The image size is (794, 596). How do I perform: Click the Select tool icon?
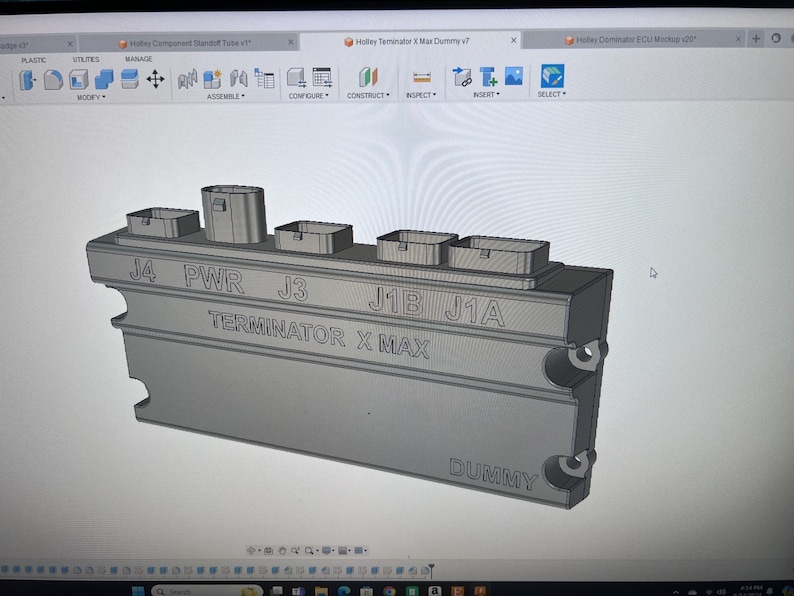click(552, 76)
